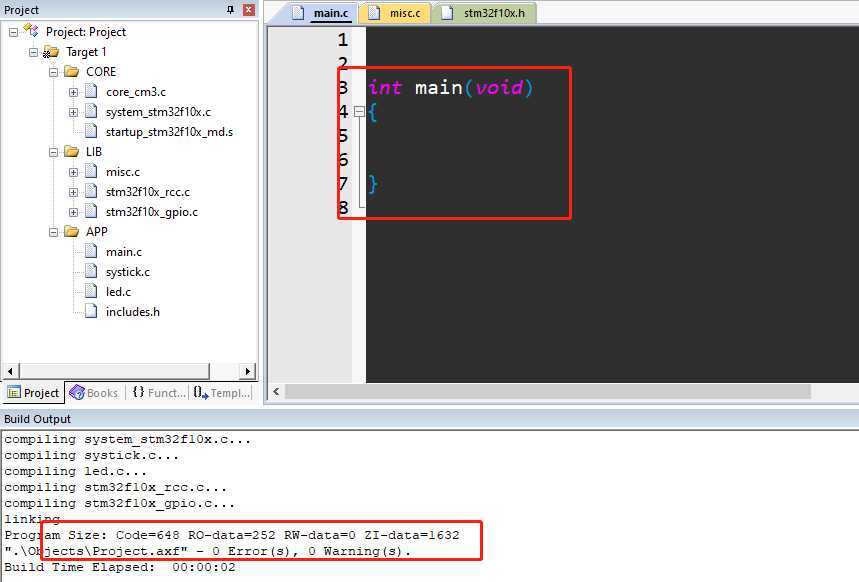Viewport: 859px width, 582px height.
Task: Switch to the misc.c editor tab
Action: tap(396, 13)
